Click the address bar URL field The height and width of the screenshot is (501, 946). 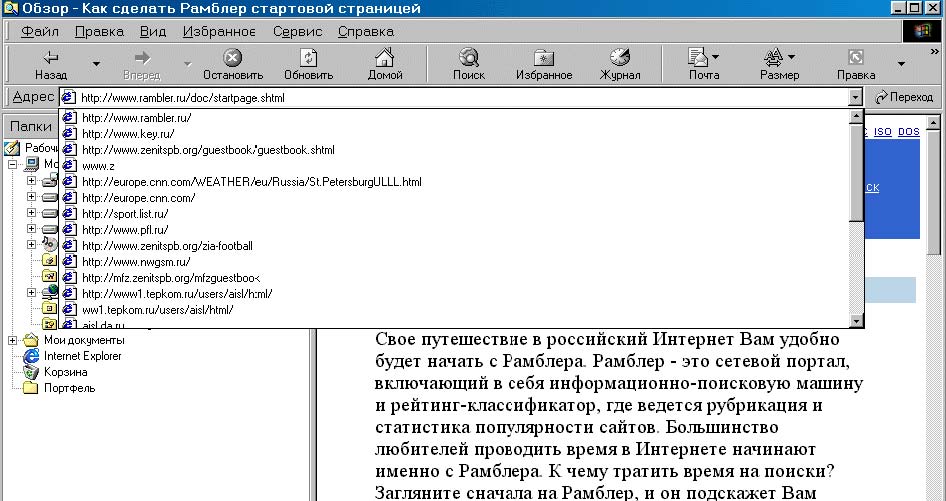point(455,97)
